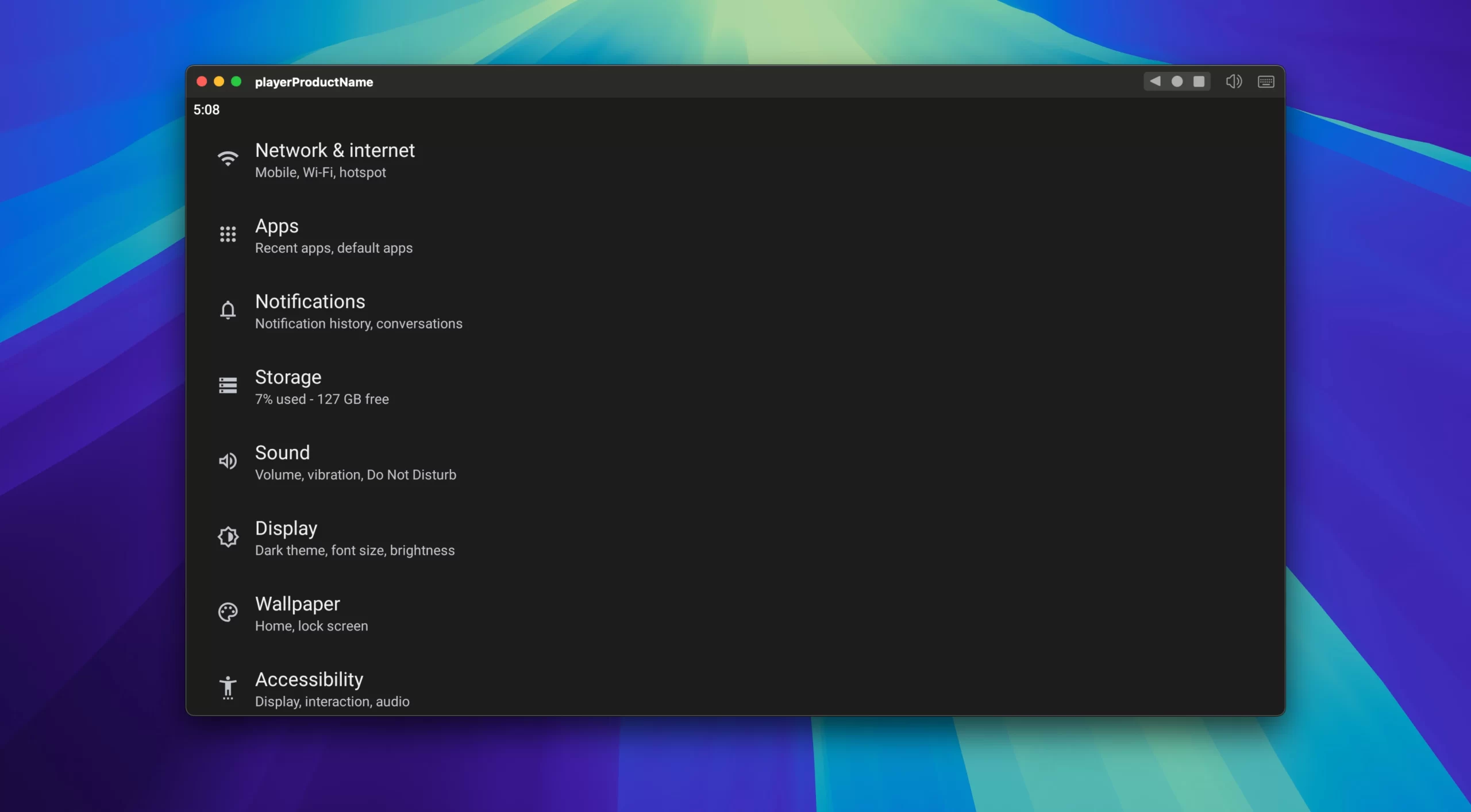Click the Wi-Fi icon for Network & internet
Screen dimensions: 1471x812
click(x=228, y=158)
